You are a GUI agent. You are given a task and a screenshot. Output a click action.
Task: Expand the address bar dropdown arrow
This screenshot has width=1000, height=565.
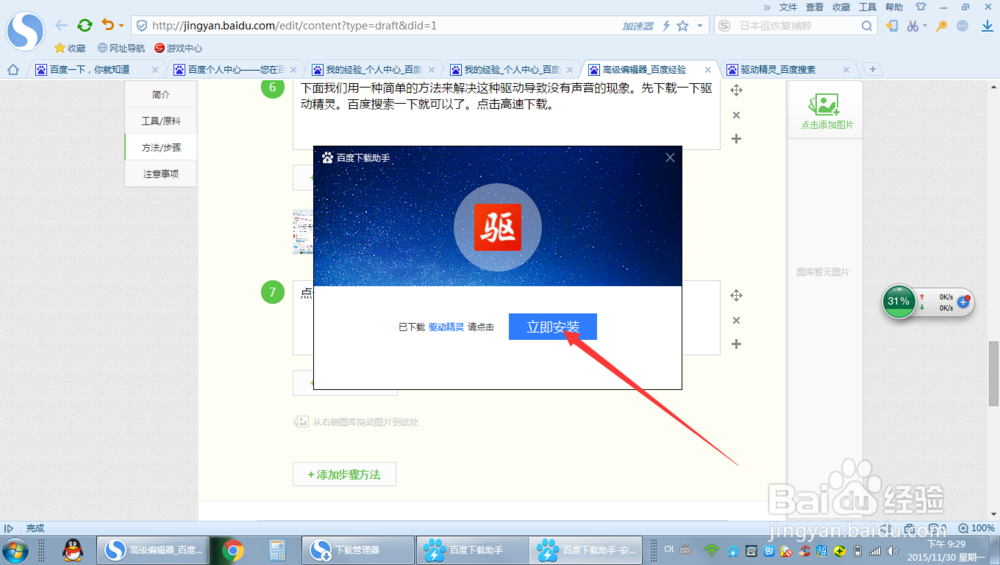click(x=700, y=26)
